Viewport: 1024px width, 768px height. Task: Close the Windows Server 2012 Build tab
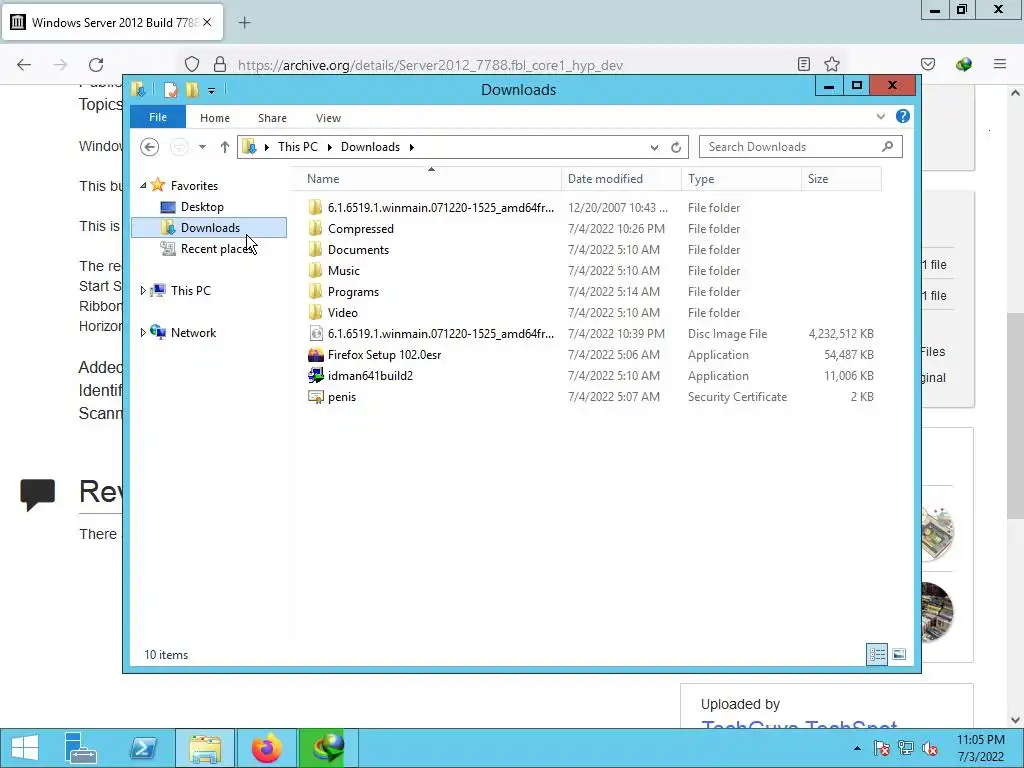207,22
